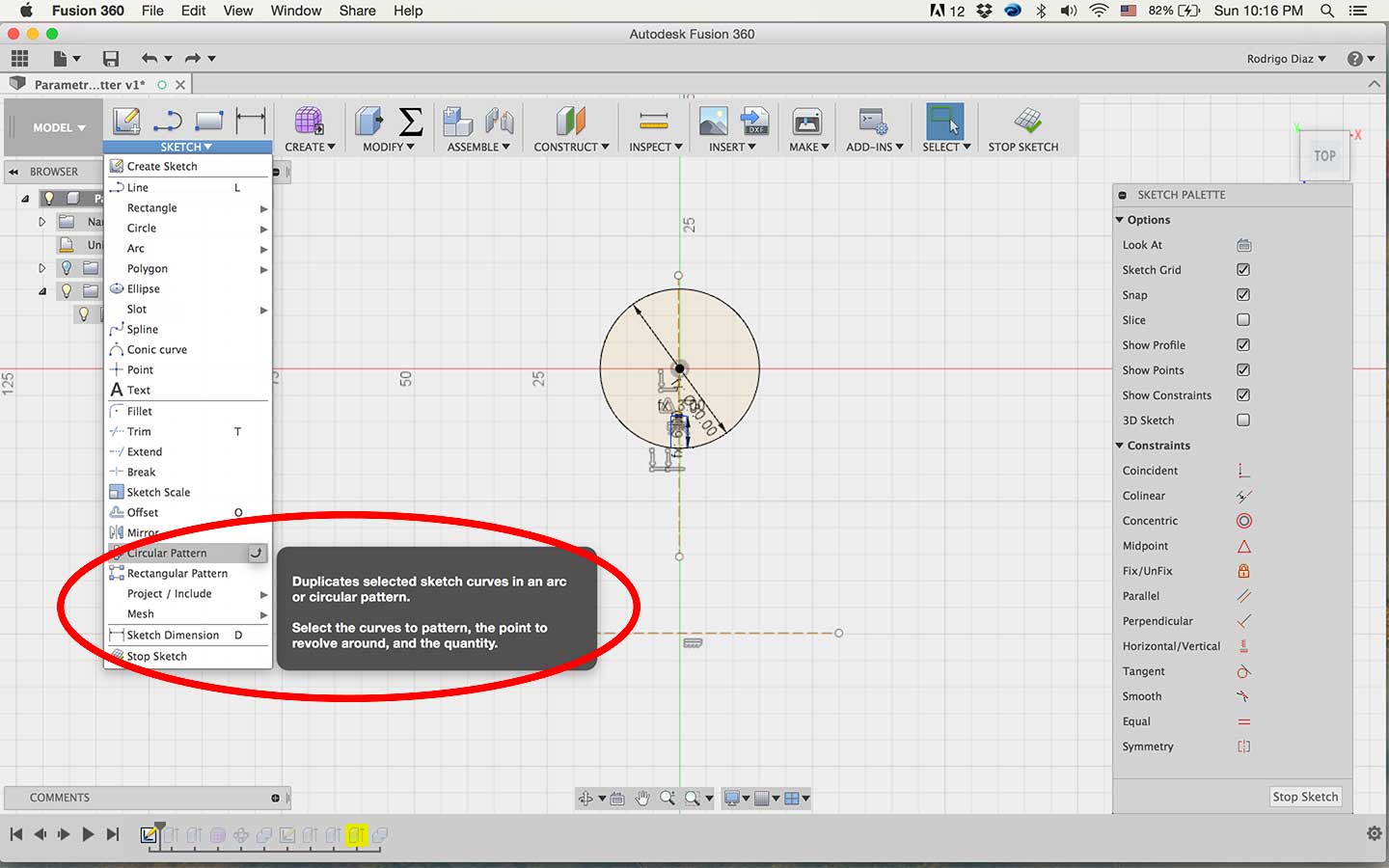Click the highlighted yellow timeline feature

(357, 834)
